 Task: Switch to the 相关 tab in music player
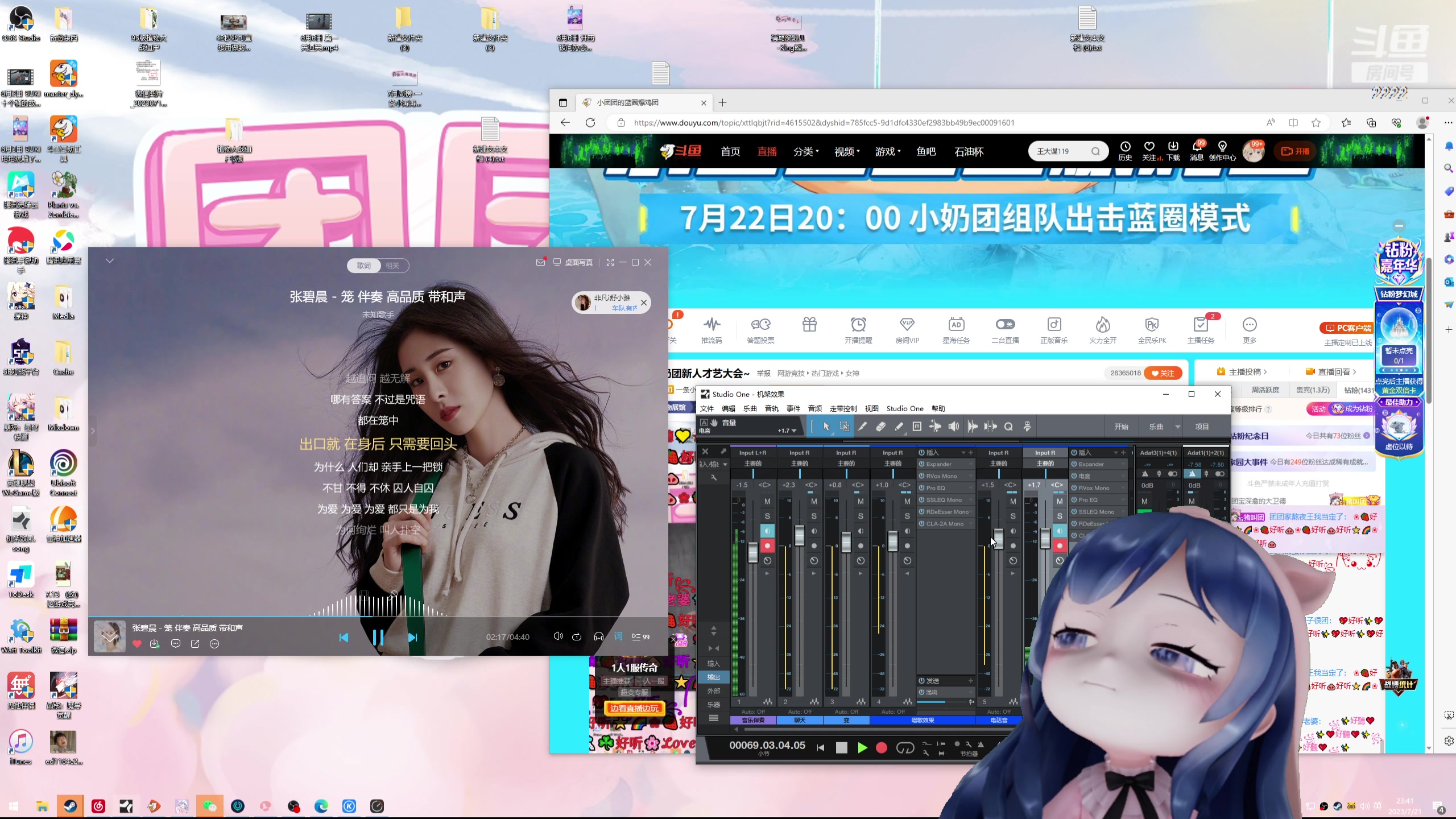pyautogui.click(x=392, y=265)
